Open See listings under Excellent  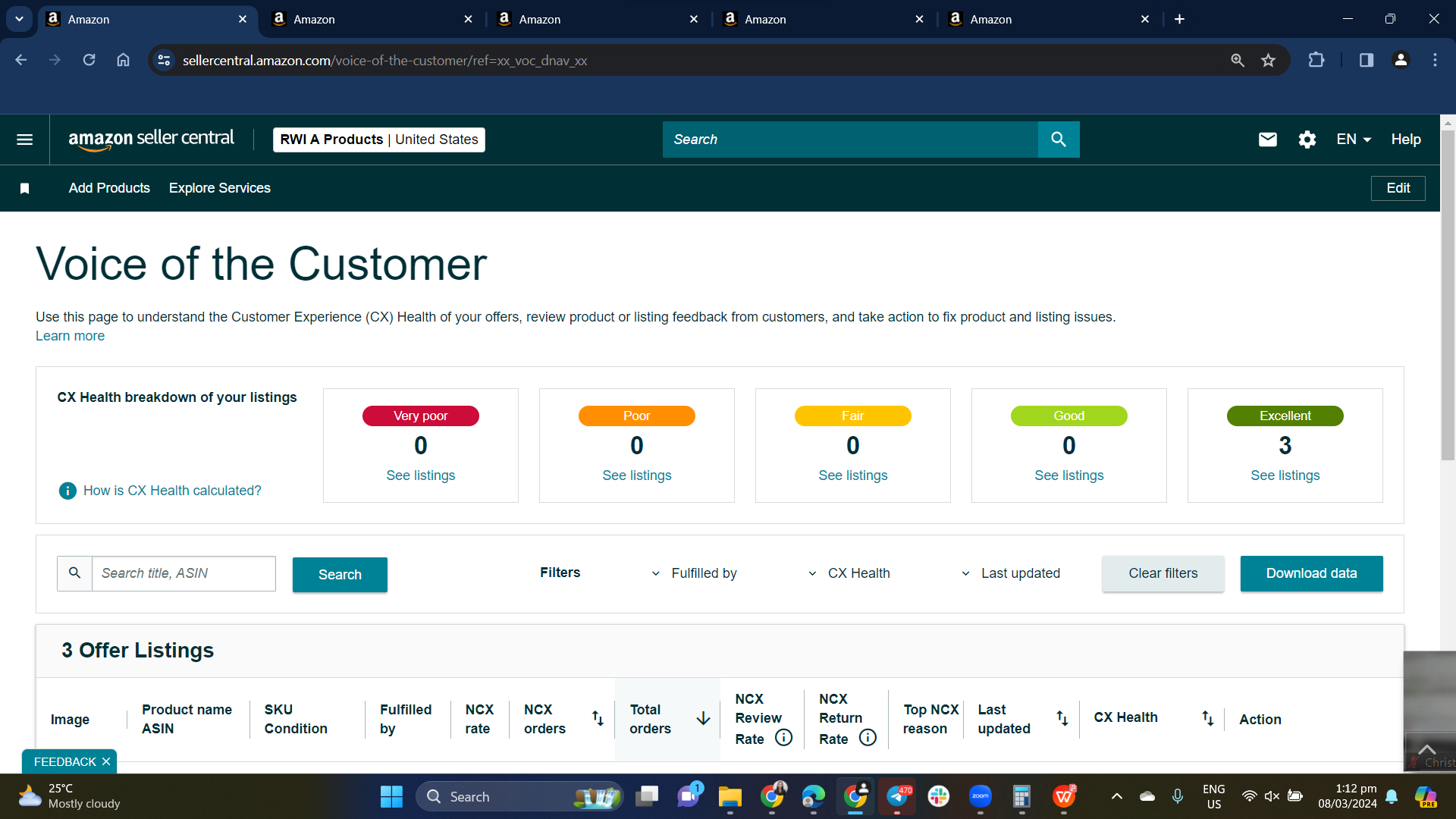point(1285,475)
